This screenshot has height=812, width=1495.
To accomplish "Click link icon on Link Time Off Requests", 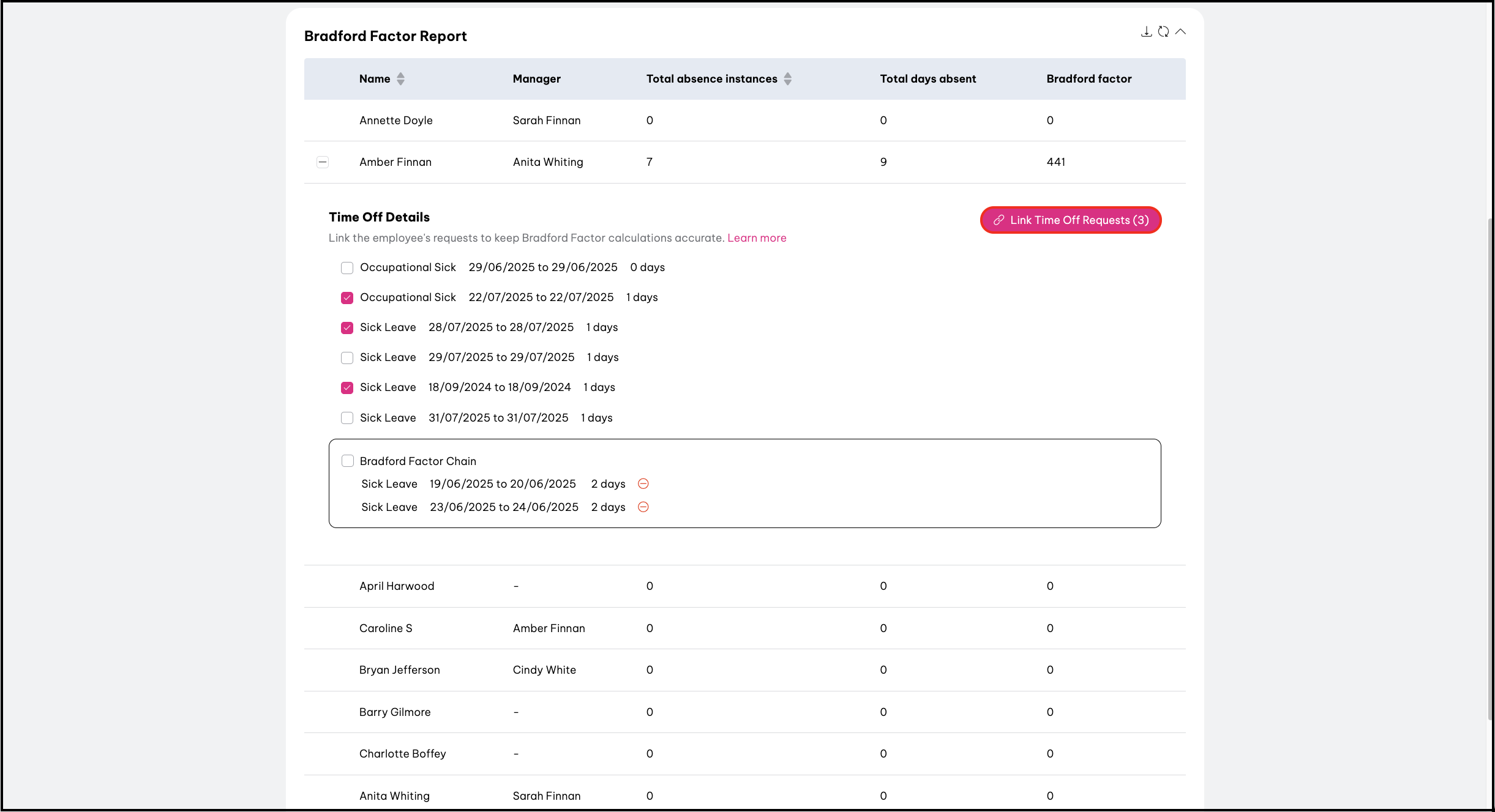I will (999, 220).
